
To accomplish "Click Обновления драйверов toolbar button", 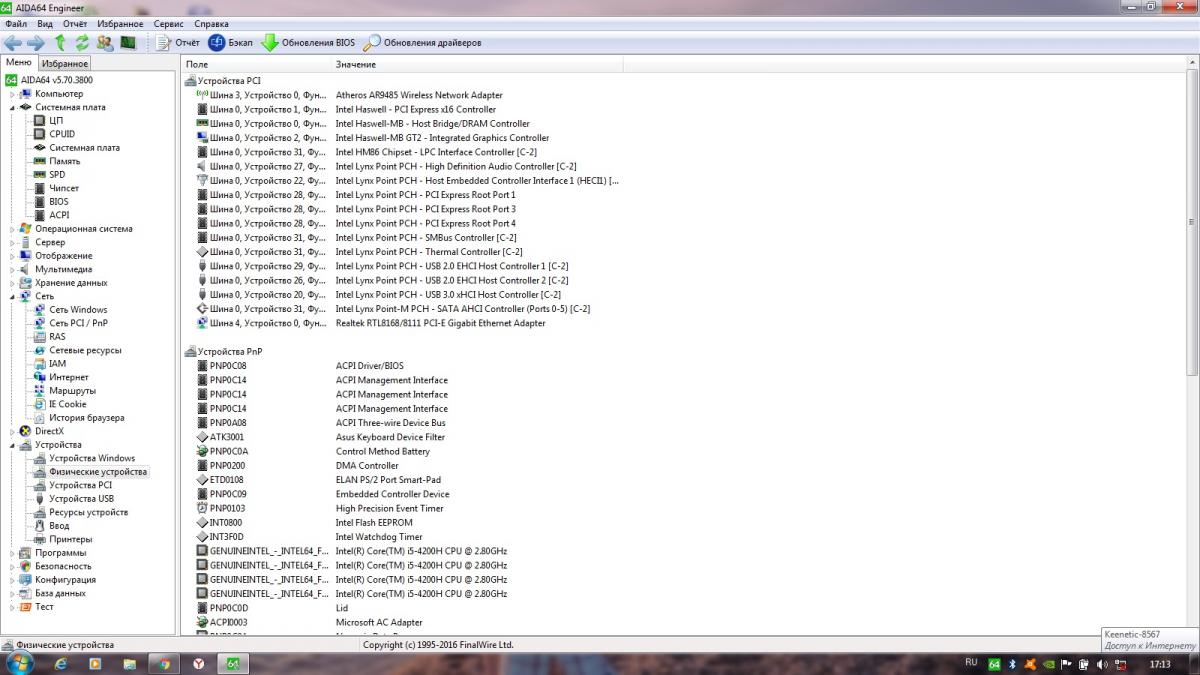I will point(422,43).
